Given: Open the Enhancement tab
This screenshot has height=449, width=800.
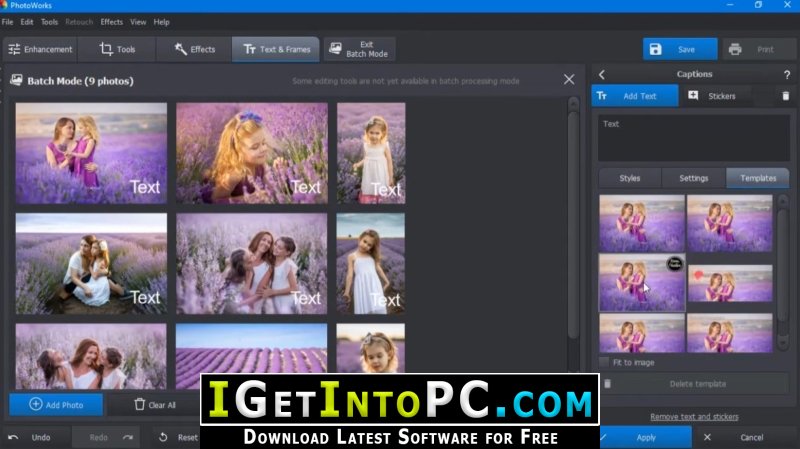Looking at the screenshot, I should coord(40,49).
